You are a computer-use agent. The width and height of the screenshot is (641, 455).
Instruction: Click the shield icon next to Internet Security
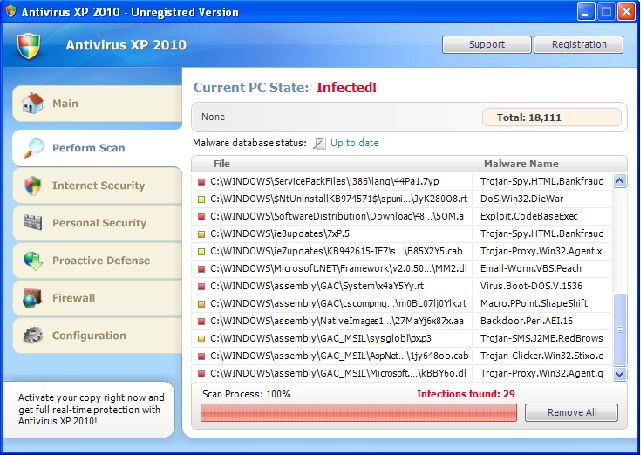click(33, 185)
